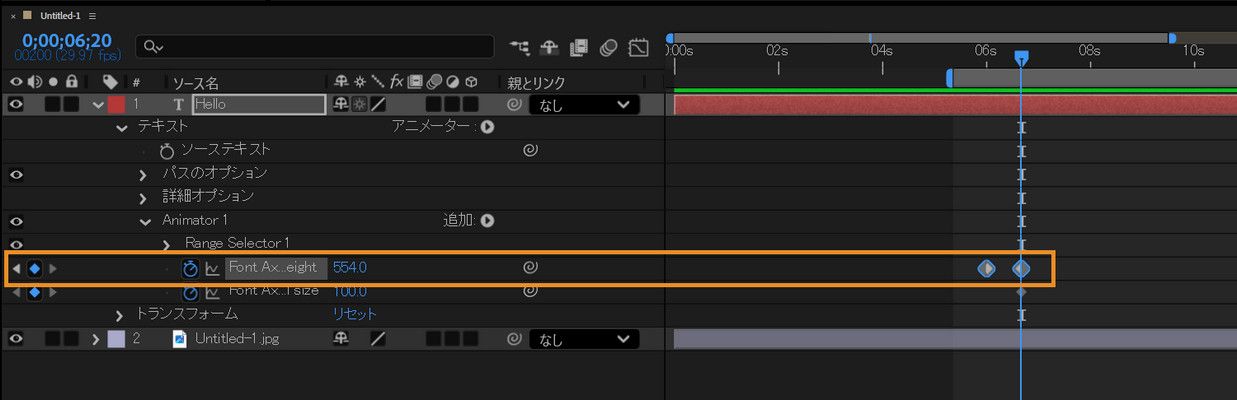The image size is (1237, 400).
Task: Click parent pick whip for Untitled-1.jpg layer
Action: tap(515, 339)
